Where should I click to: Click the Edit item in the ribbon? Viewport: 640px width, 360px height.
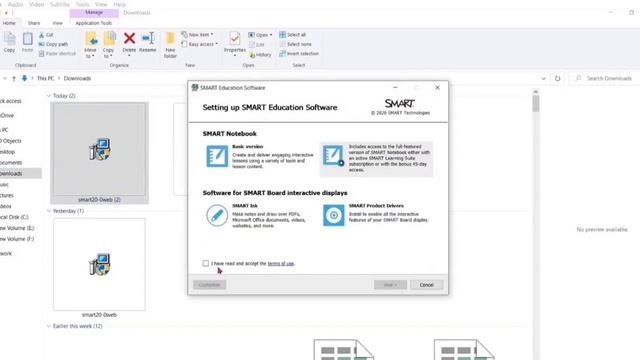(257, 44)
